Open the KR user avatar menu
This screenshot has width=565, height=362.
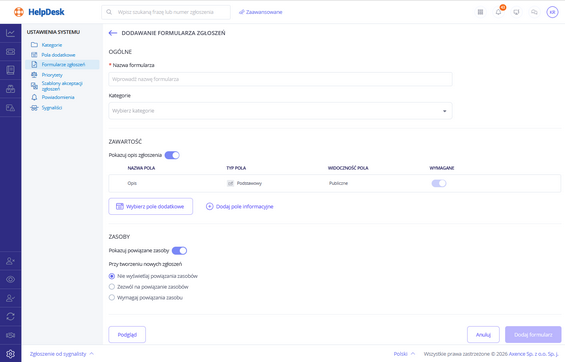[552, 12]
